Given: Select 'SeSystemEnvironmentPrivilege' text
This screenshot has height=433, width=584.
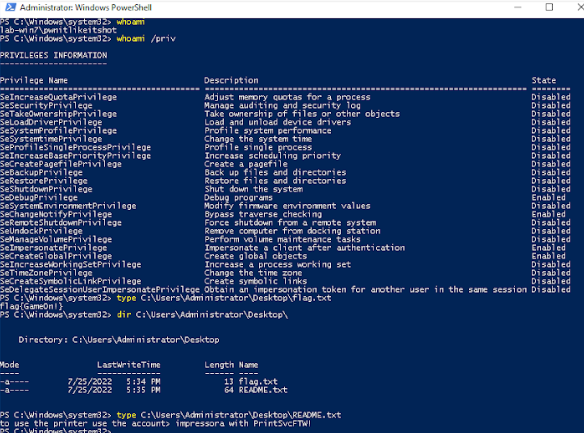Looking at the screenshot, I should pos(68,206).
